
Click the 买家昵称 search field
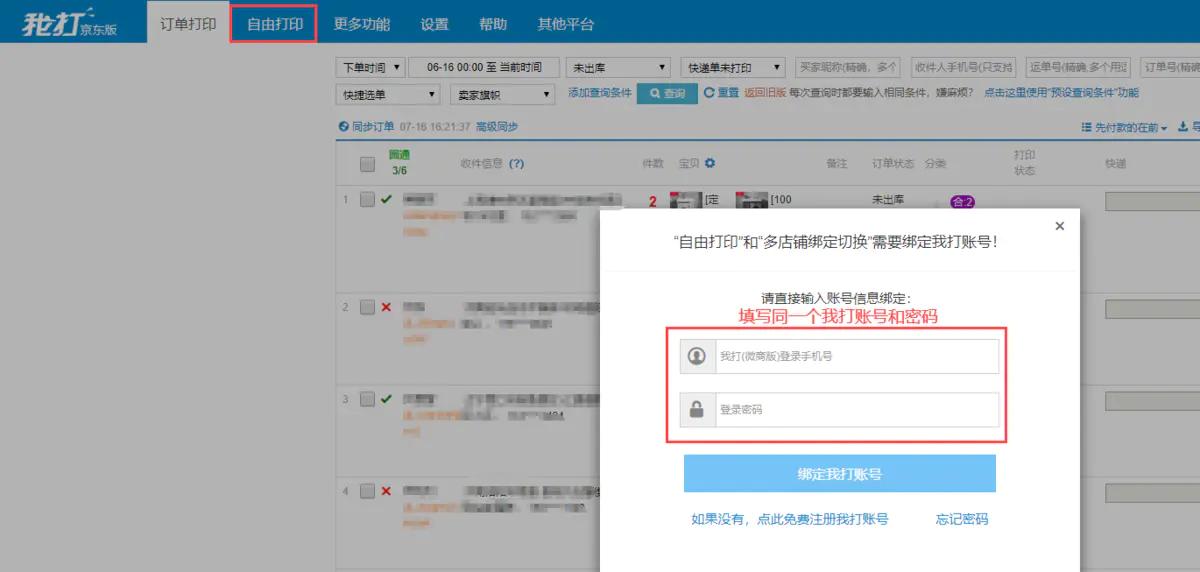[x=848, y=67]
